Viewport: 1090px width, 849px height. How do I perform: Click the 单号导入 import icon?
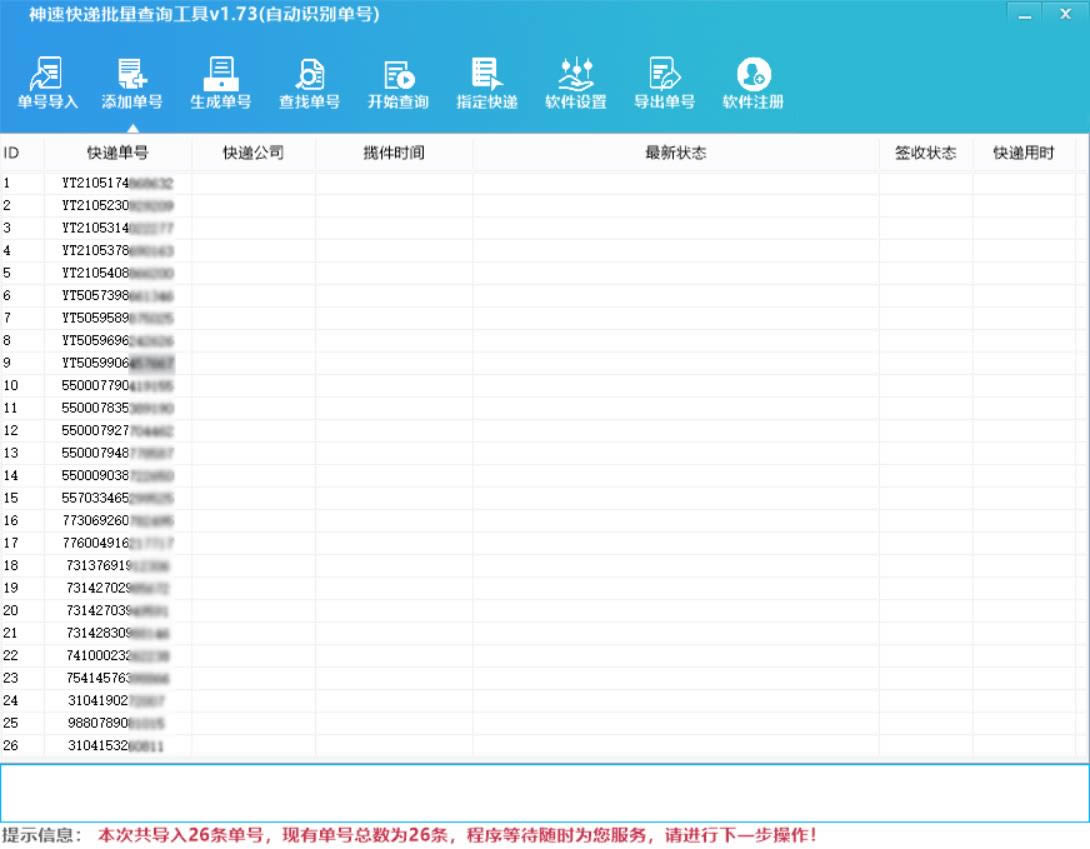[47, 83]
